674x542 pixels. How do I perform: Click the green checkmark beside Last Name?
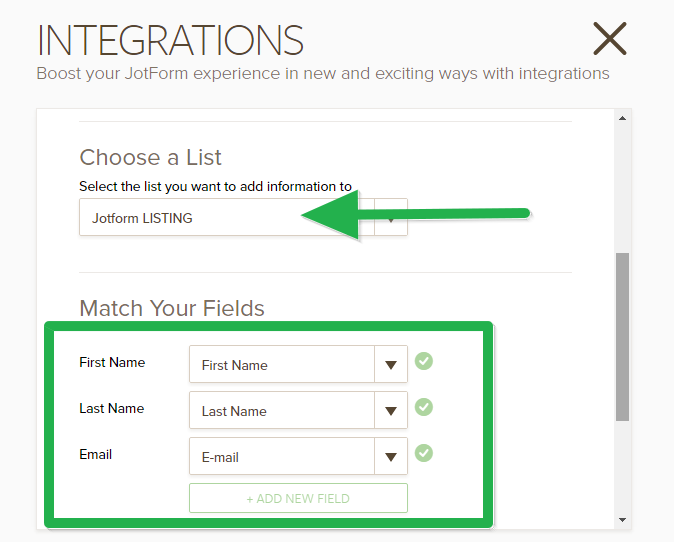(x=424, y=407)
